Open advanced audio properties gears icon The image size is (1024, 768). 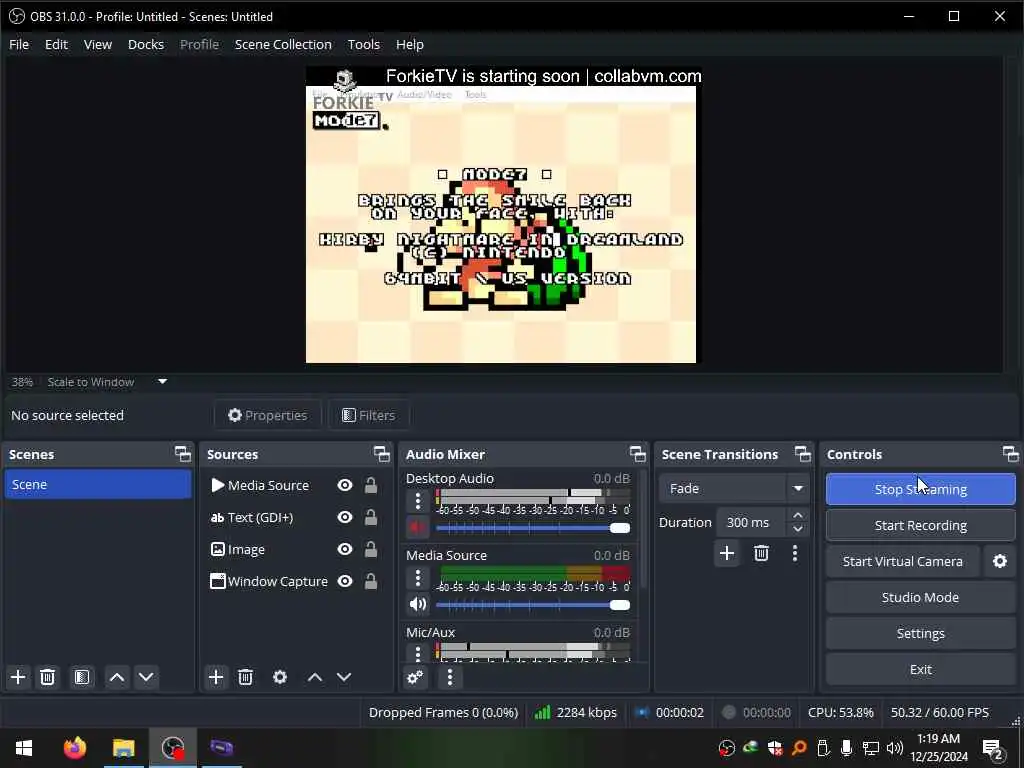(415, 677)
